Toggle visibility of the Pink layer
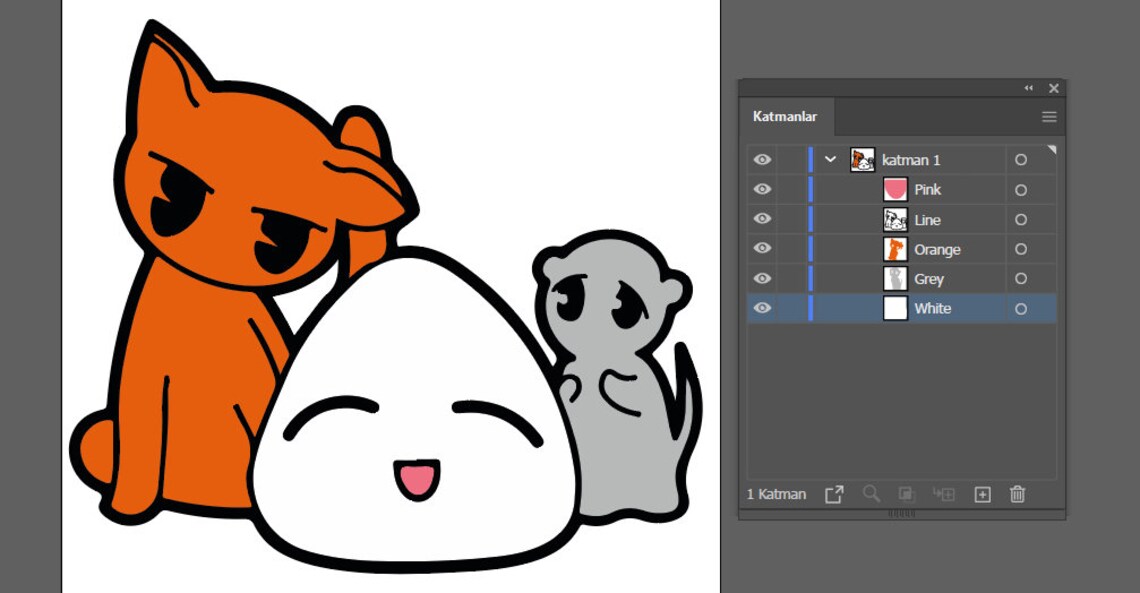This screenshot has width=1140, height=593. 762,189
